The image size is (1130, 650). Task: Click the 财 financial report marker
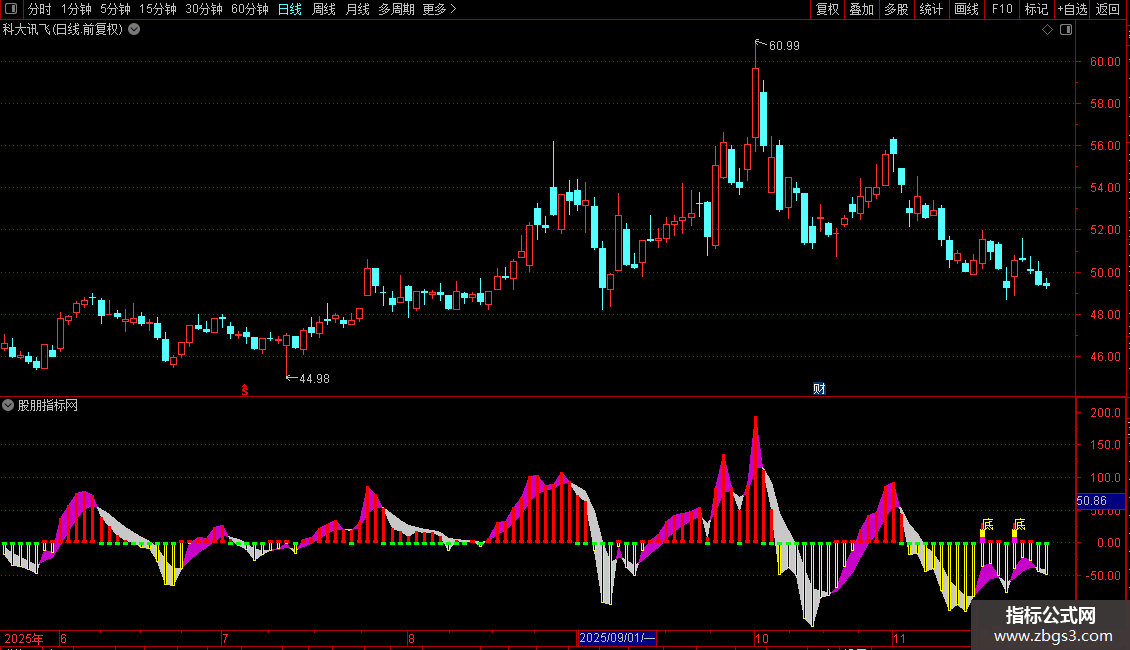(819, 389)
